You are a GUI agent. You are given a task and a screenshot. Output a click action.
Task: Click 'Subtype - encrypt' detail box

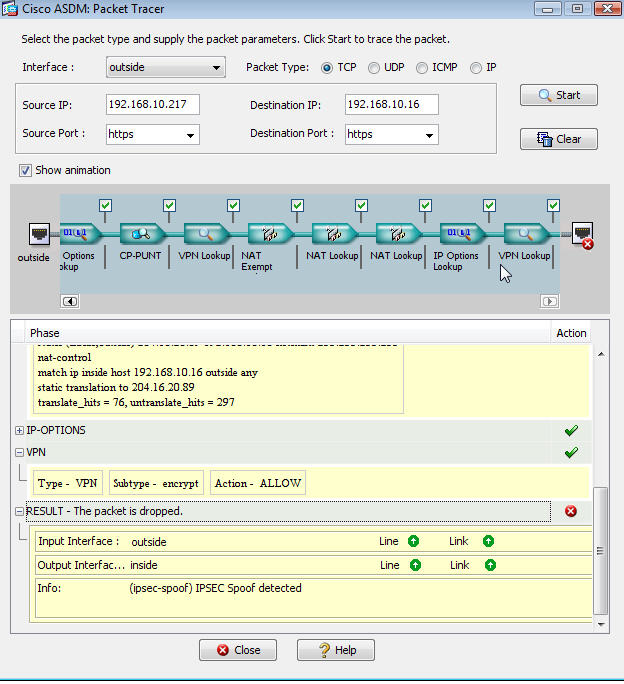156,483
